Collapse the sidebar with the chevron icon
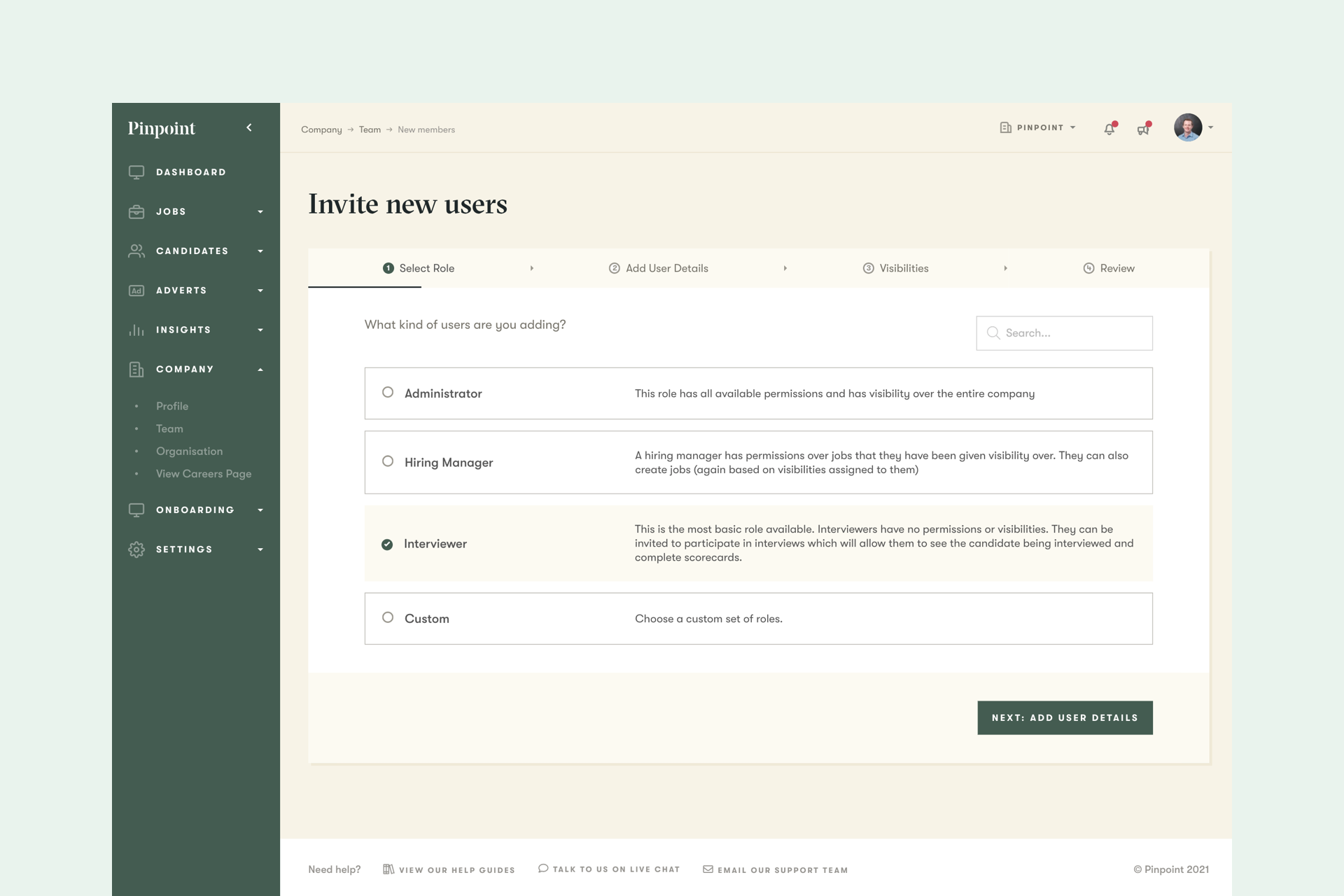1344x896 pixels. pyautogui.click(x=249, y=127)
